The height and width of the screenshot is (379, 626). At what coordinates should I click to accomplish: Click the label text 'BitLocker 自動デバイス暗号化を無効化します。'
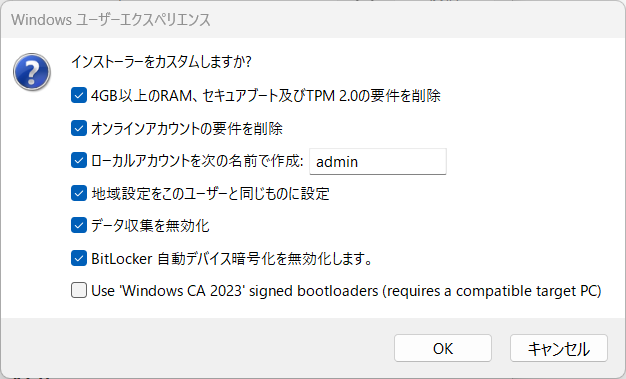pyautogui.click(x=232, y=259)
